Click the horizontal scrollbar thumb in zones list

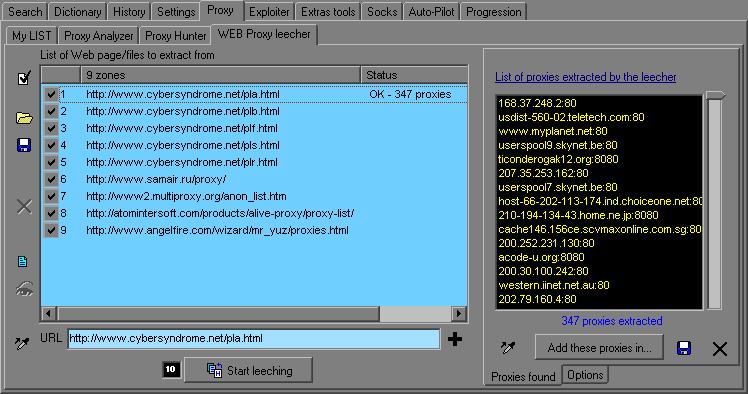point(218,313)
